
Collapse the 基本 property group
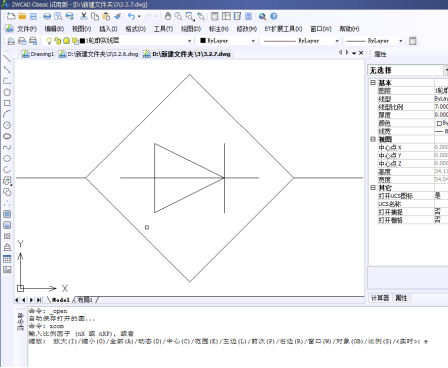(x=373, y=82)
